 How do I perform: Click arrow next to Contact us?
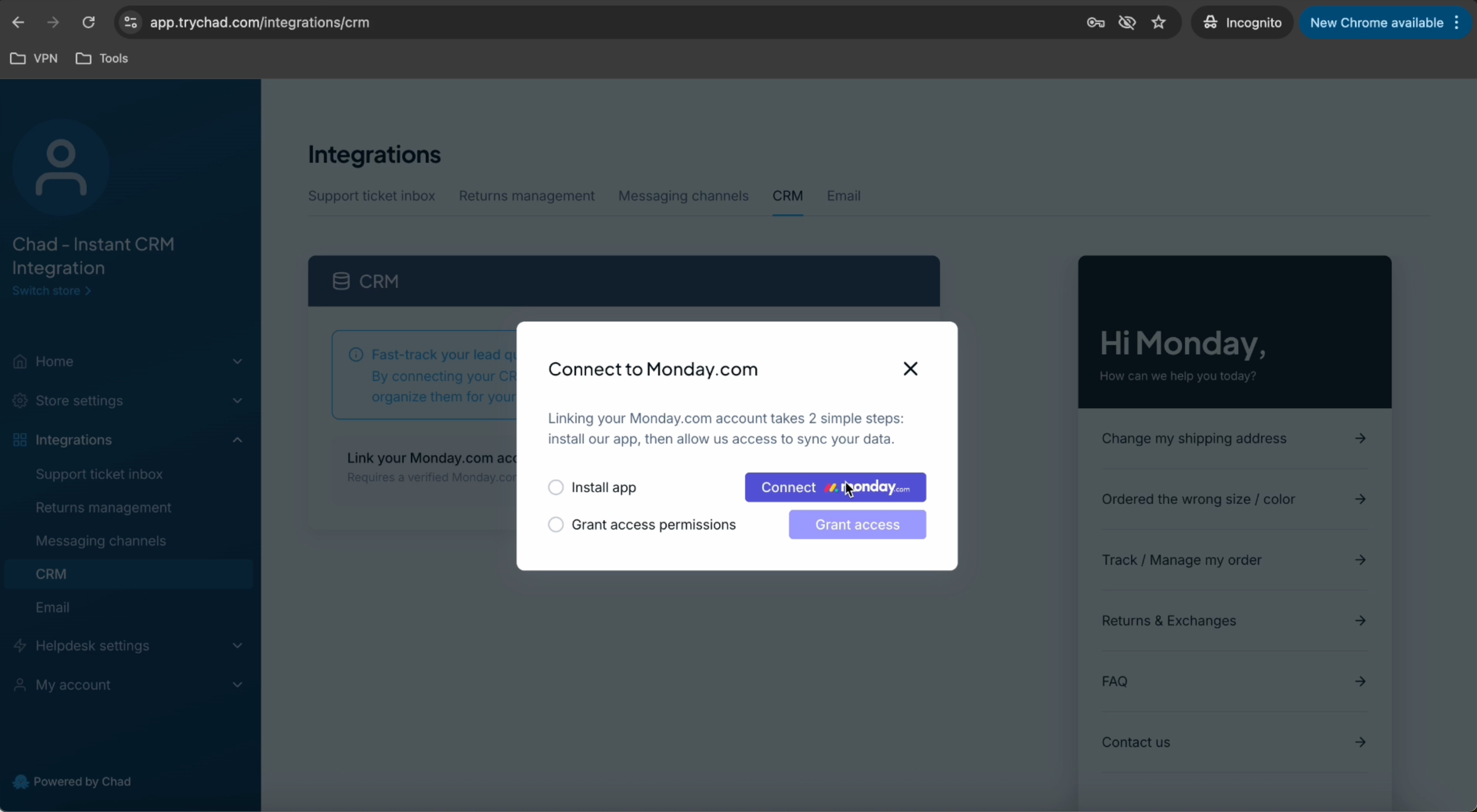pos(1360,742)
